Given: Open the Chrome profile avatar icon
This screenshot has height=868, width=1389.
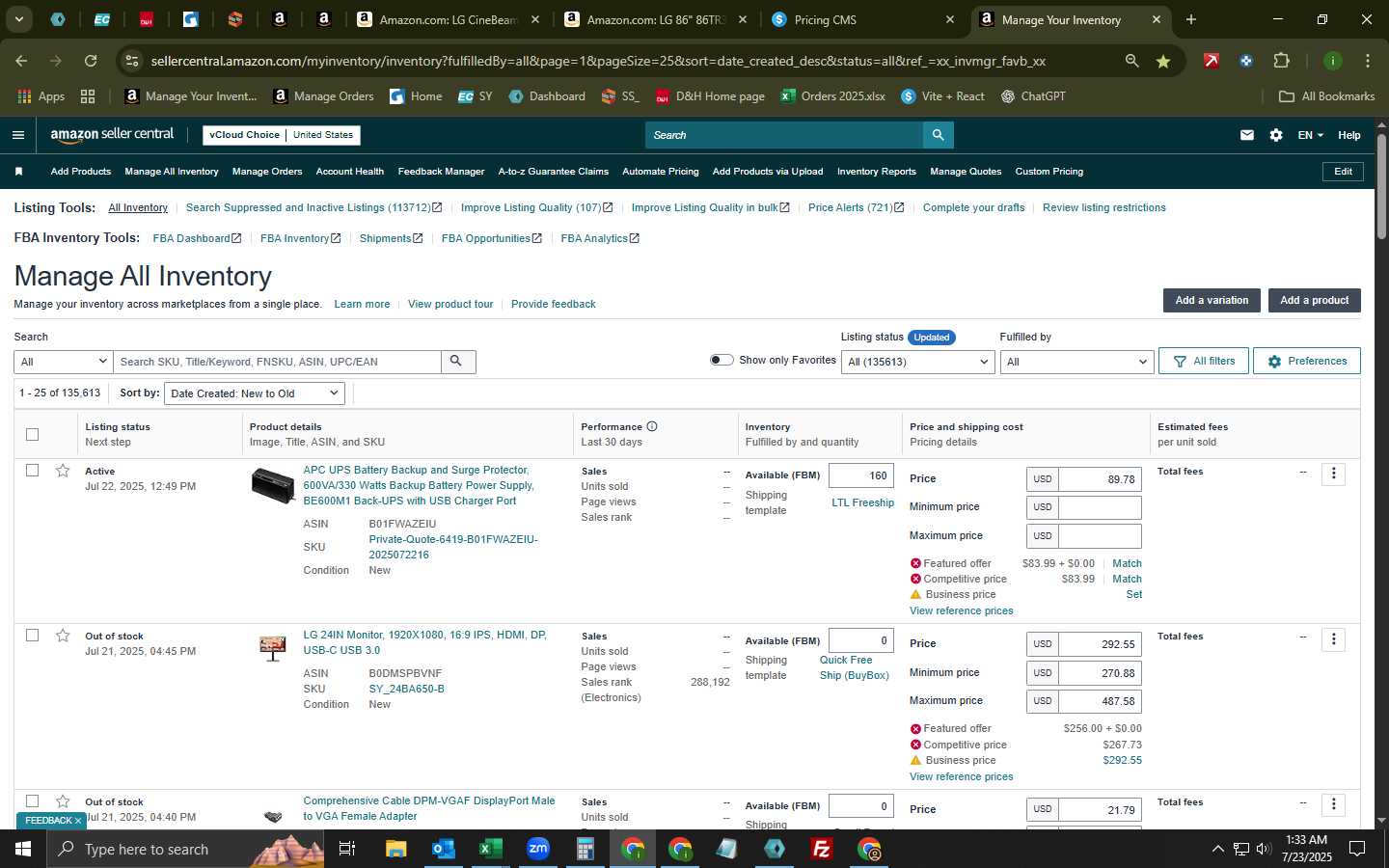Looking at the screenshot, I should pyautogui.click(x=1333, y=61).
